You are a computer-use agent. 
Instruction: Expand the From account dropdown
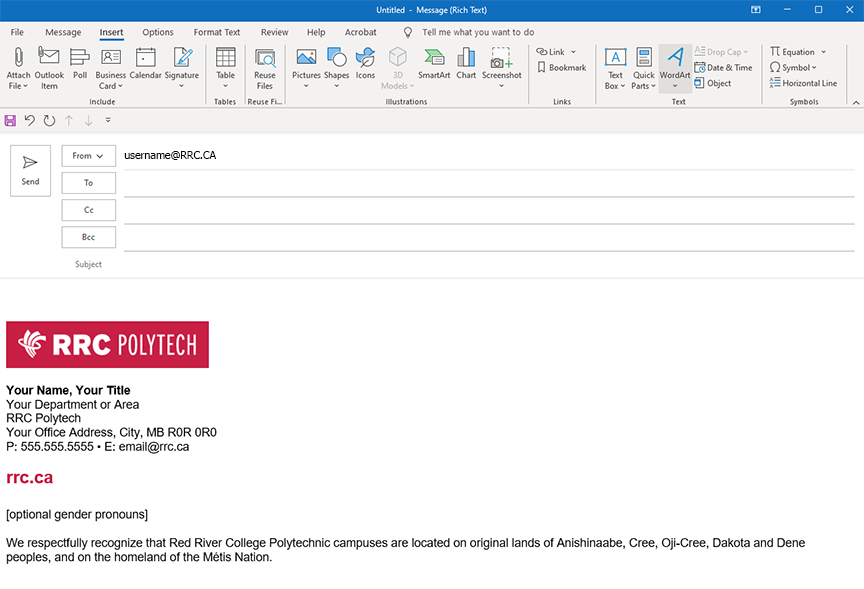88,156
